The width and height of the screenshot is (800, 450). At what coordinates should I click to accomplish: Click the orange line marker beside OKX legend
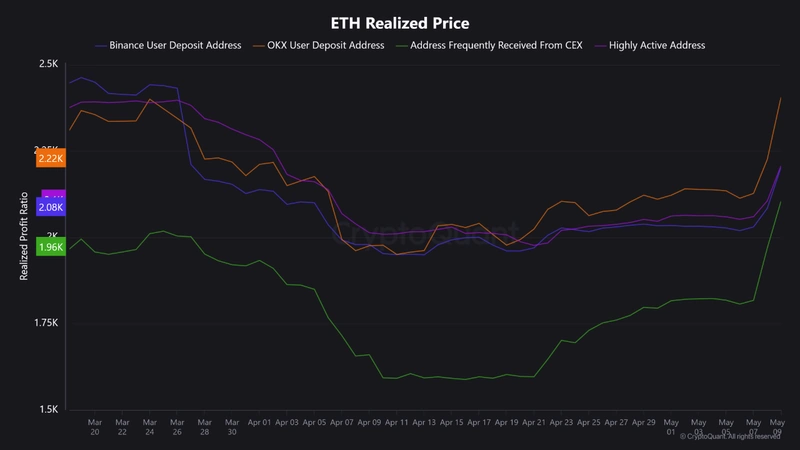tap(260, 46)
